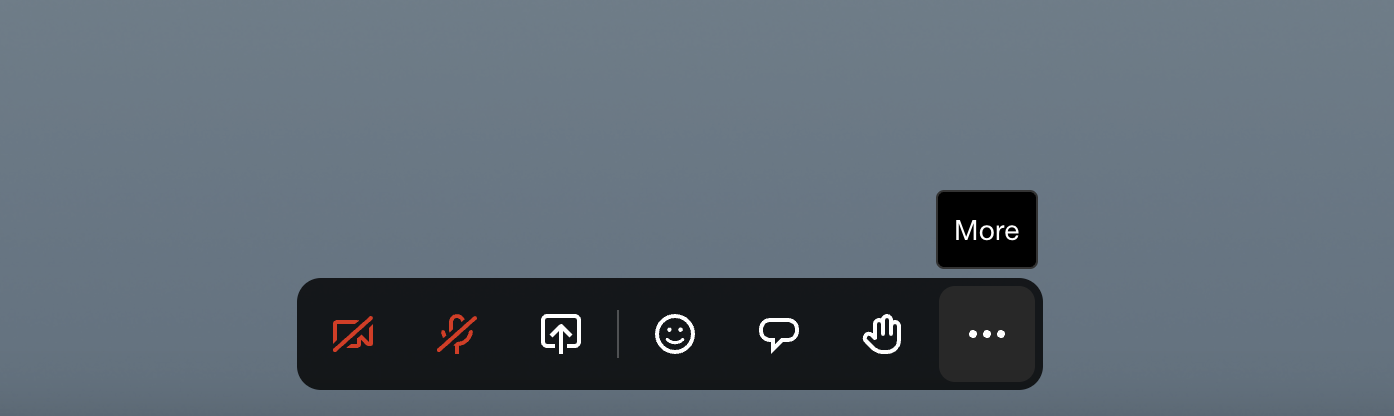Click the smiley face icon
This screenshot has width=1394, height=416.
pyautogui.click(x=675, y=334)
